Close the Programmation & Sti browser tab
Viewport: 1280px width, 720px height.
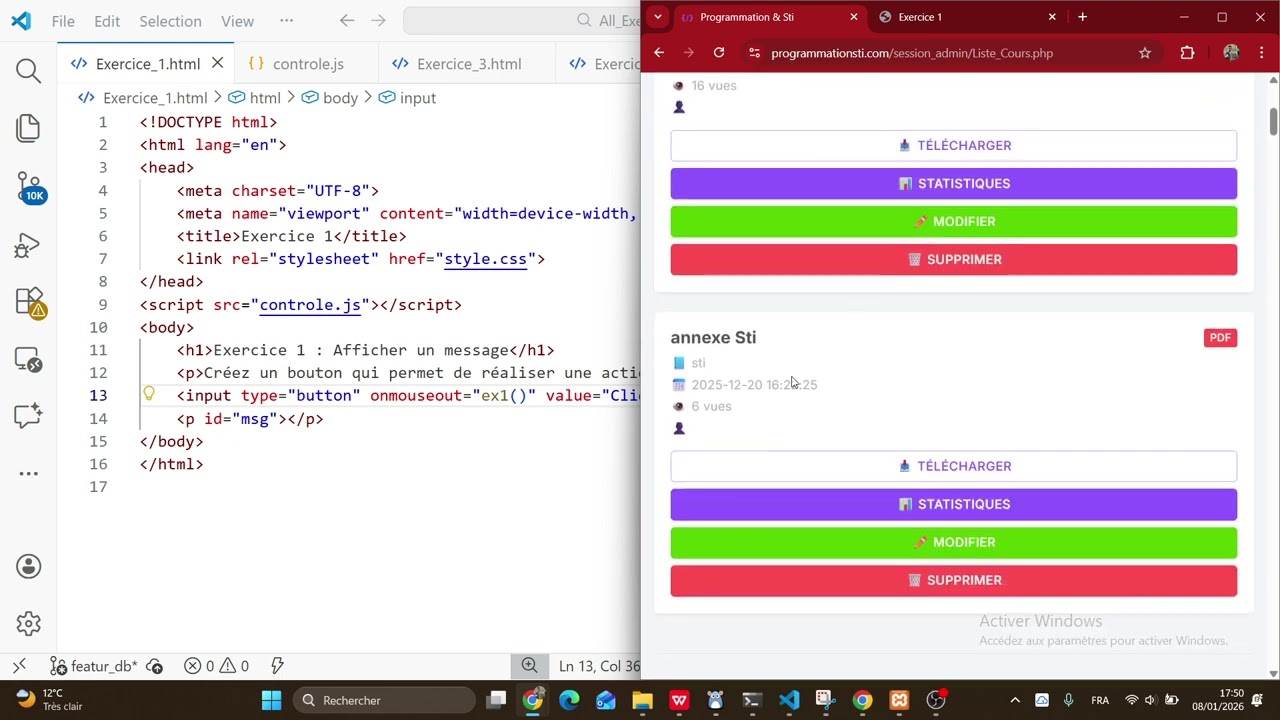(853, 17)
